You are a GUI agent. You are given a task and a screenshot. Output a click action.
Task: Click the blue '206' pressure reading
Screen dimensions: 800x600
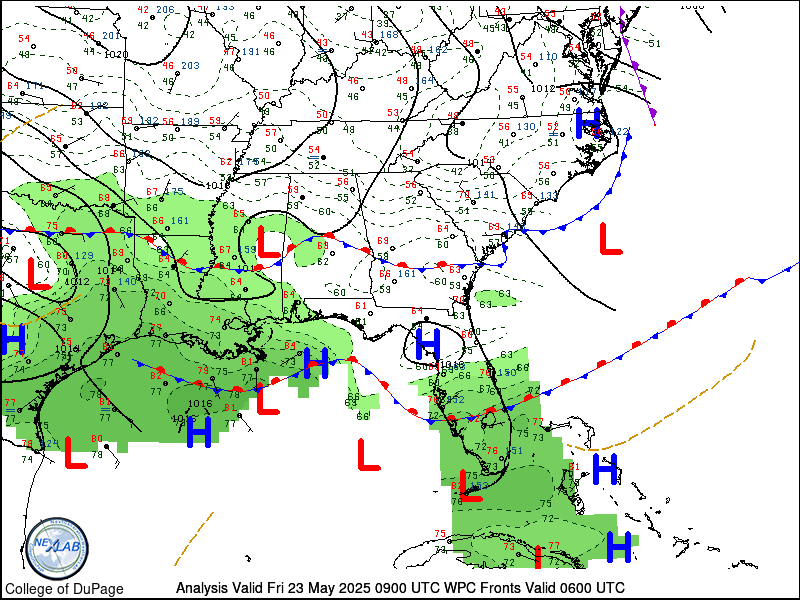click(165, 10)
